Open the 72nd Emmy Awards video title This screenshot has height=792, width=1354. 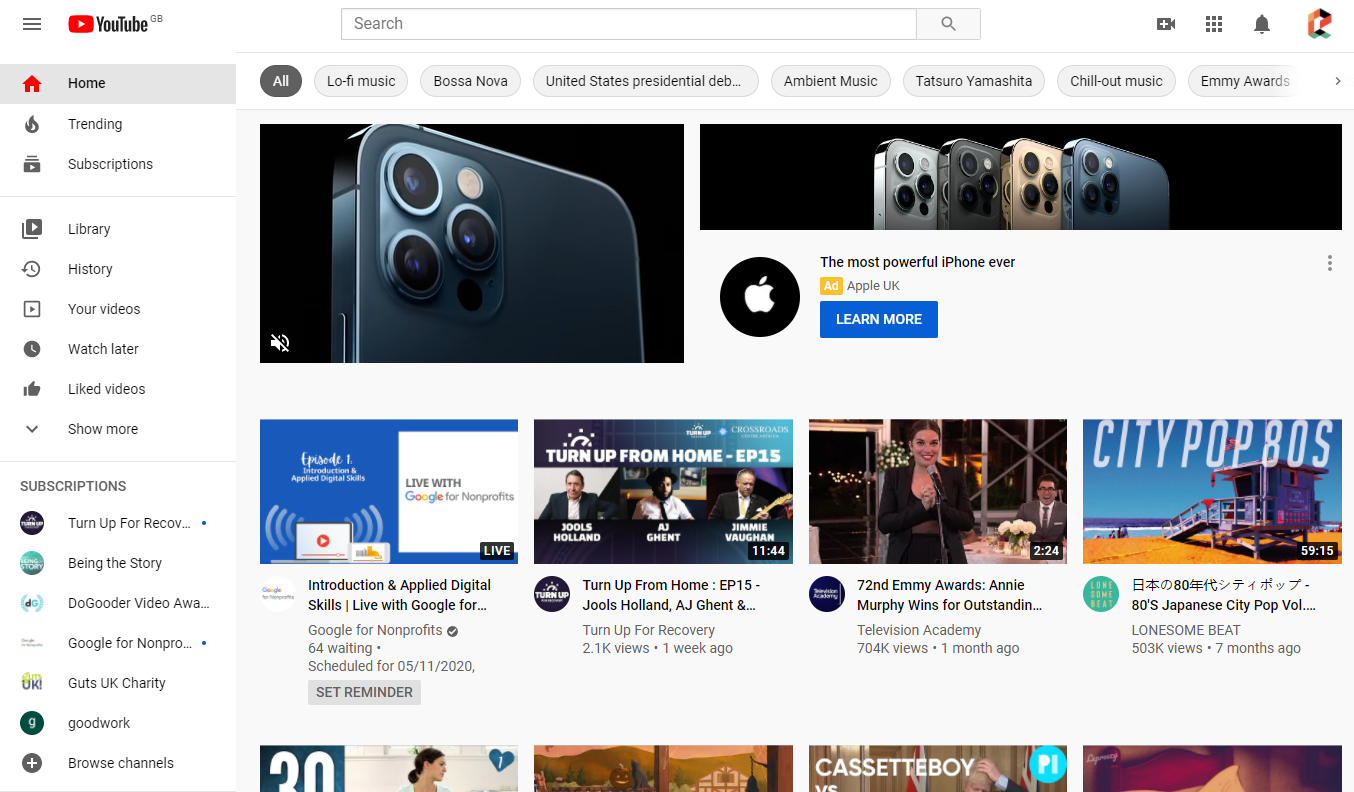coord(950,595)
